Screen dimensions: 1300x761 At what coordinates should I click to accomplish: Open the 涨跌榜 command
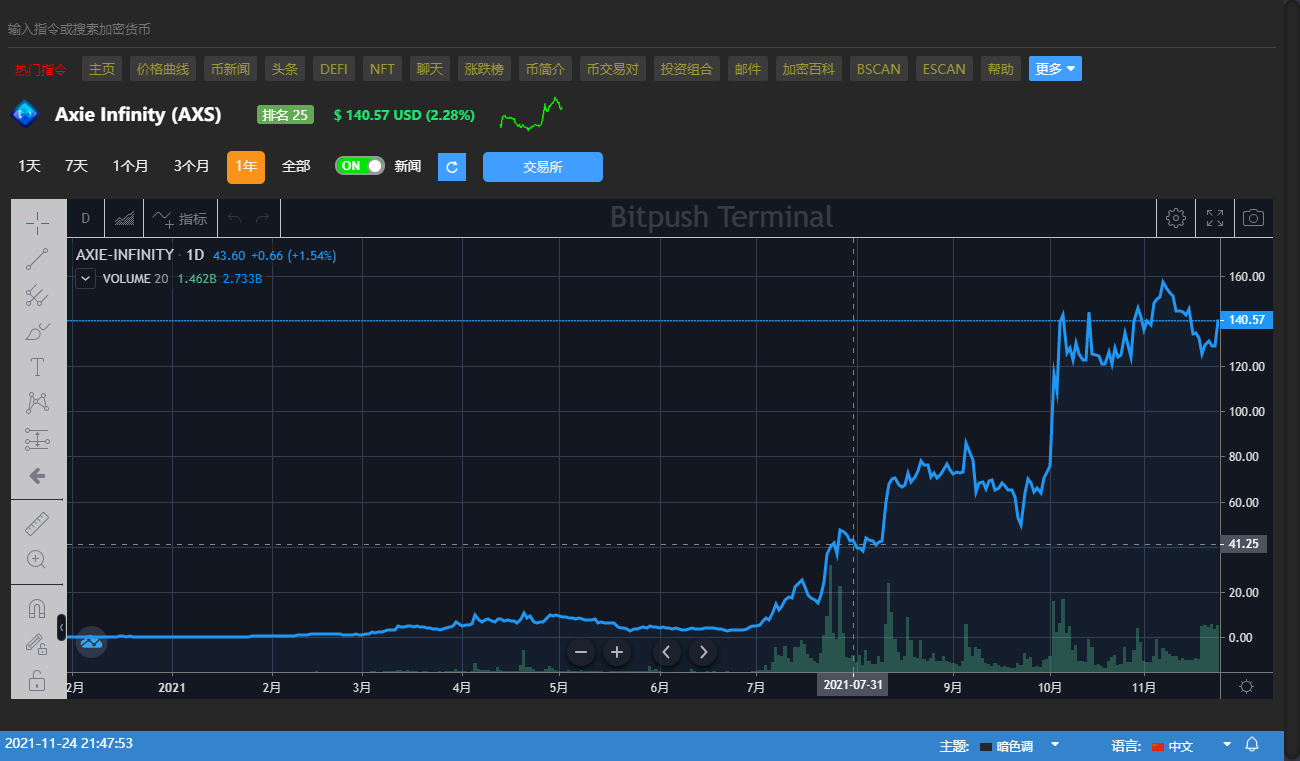(x=485, y=69)
